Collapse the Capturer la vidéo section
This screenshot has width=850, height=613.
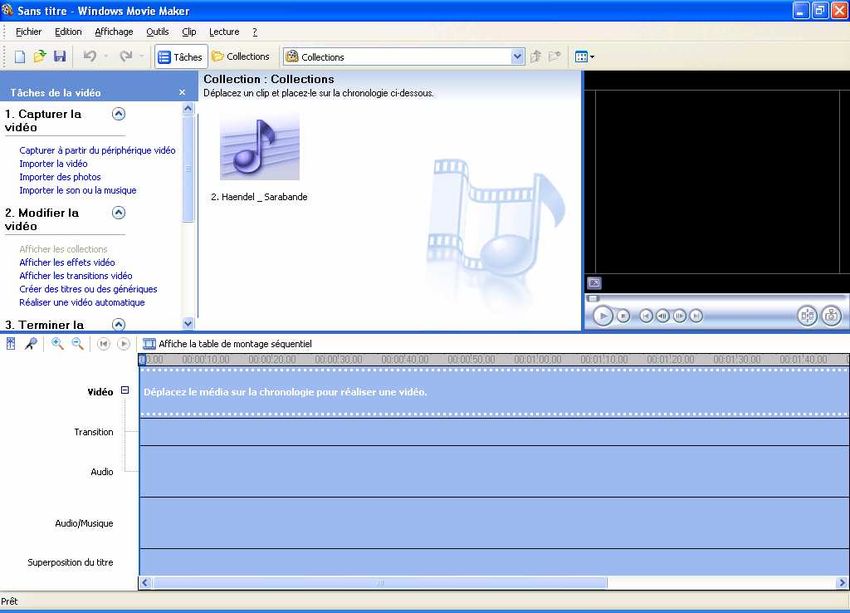(x=119, y=114)
